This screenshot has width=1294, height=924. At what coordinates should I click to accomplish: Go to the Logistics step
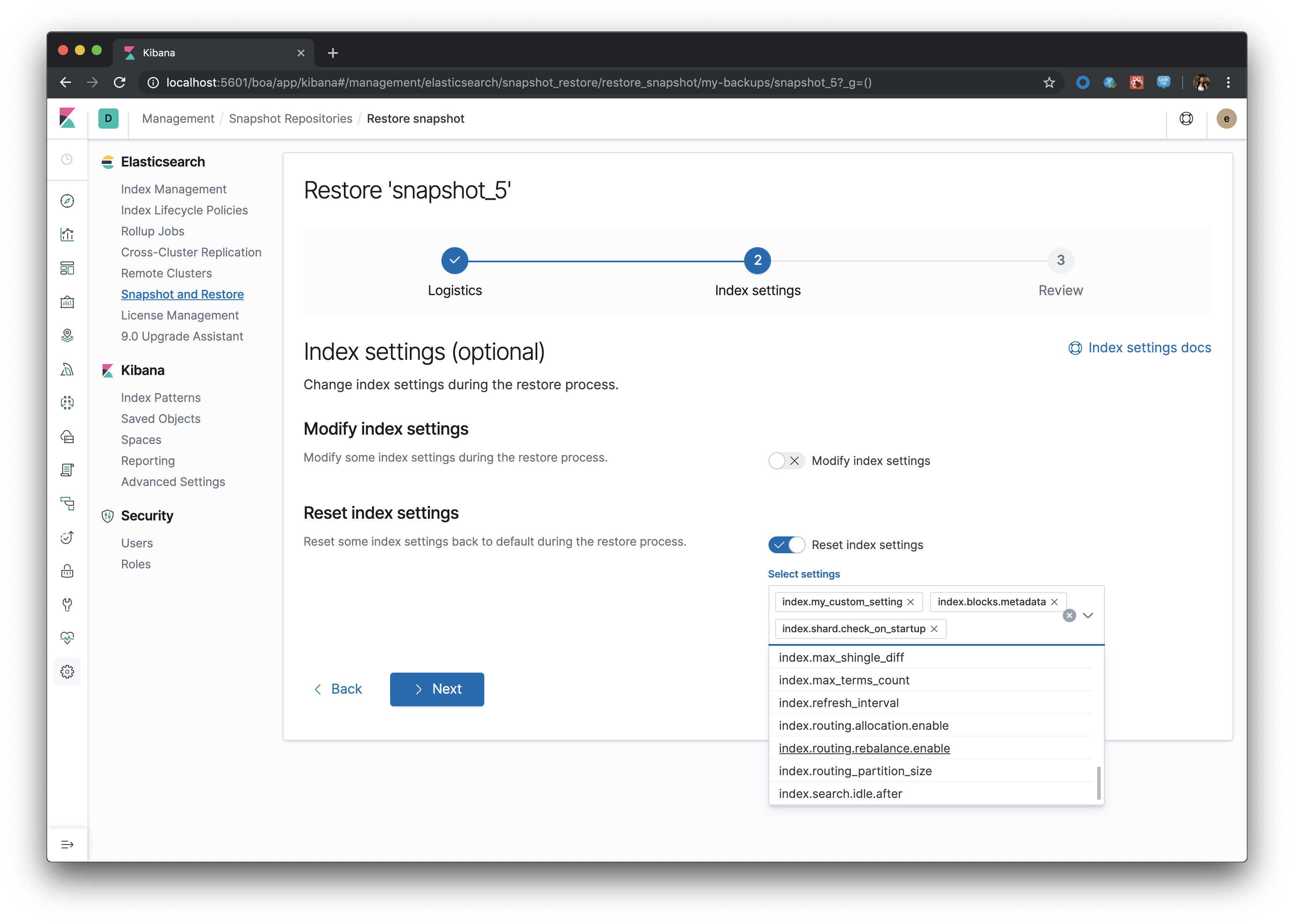click(x=454, y=261)
